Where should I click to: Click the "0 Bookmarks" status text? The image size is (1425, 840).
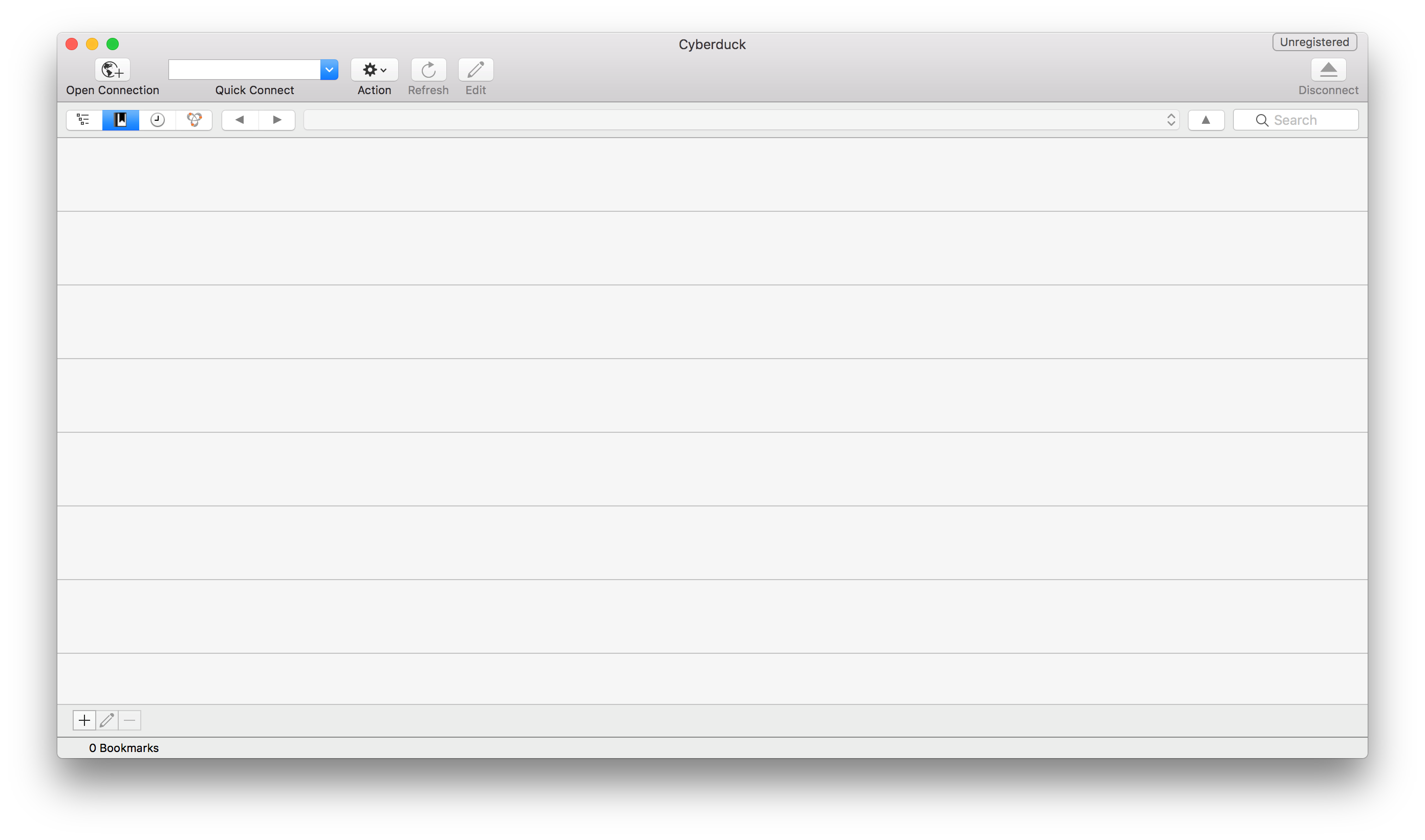[123, 748]
